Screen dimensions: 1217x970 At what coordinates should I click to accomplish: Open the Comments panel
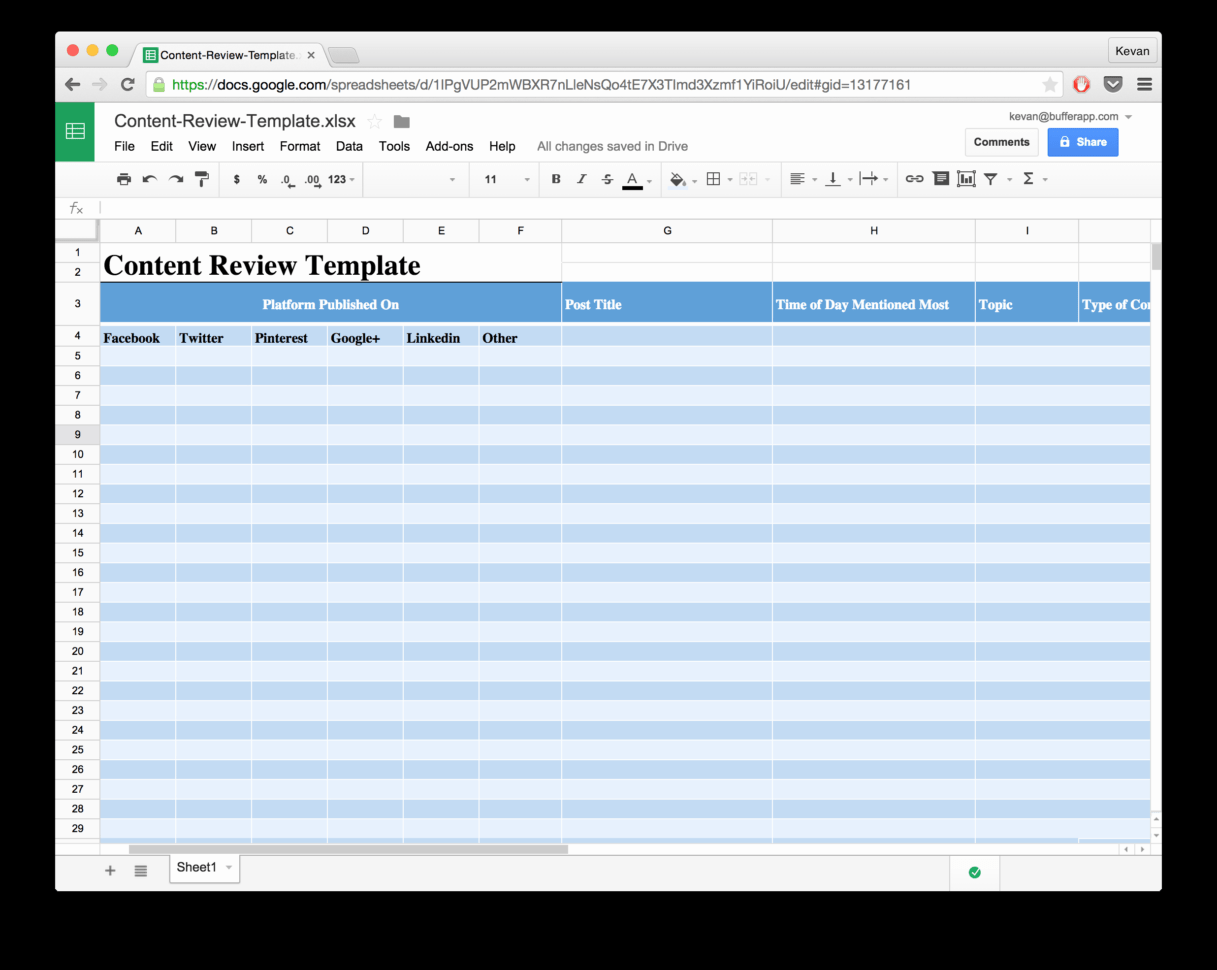click(1001, 142)
